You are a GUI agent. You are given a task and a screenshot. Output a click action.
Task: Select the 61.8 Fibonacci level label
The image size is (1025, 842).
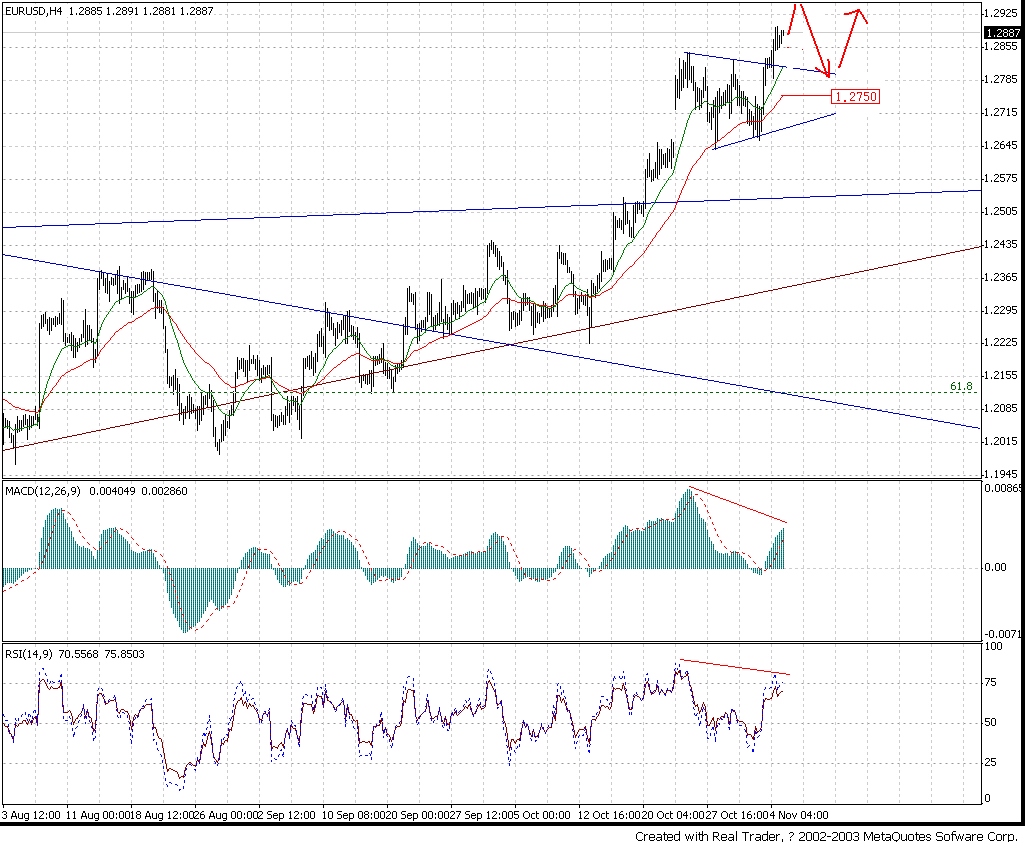coord(961,387)
